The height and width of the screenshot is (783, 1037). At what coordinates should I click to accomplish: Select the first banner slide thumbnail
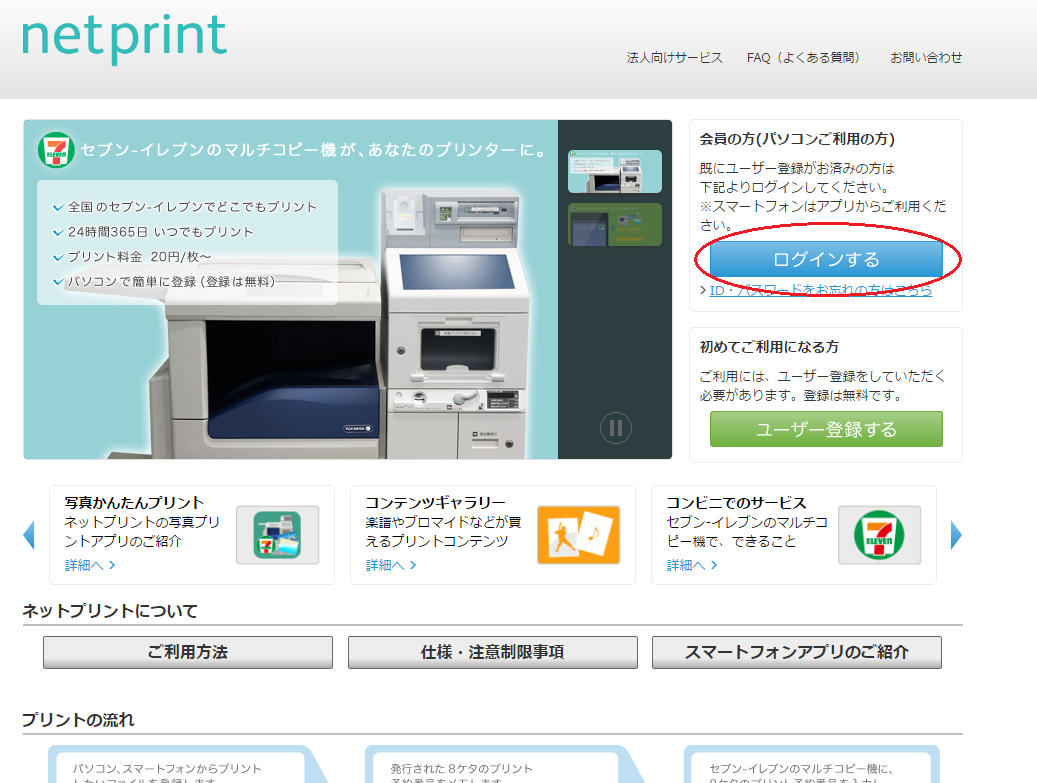[614, 171]
